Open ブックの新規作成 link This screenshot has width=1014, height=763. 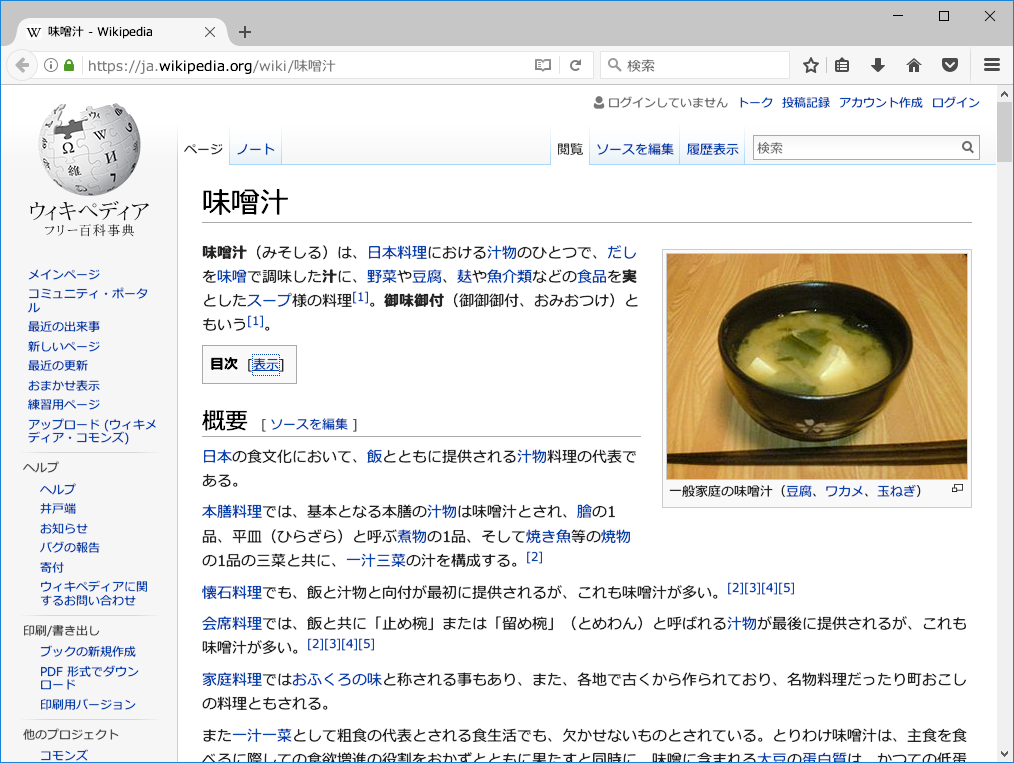pos(88,651)
